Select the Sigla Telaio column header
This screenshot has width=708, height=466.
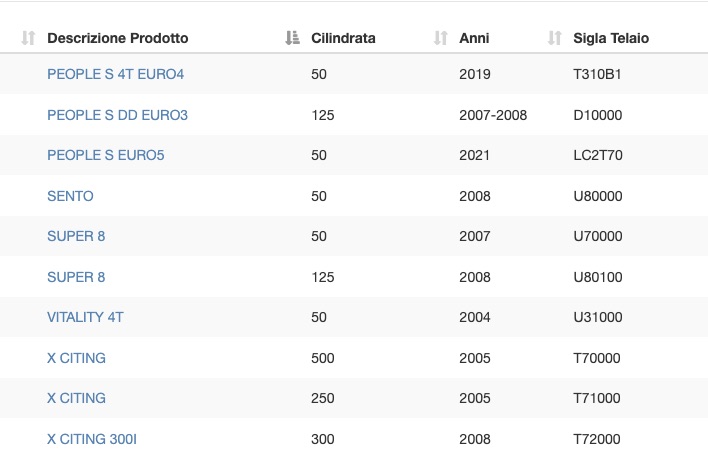611,38
